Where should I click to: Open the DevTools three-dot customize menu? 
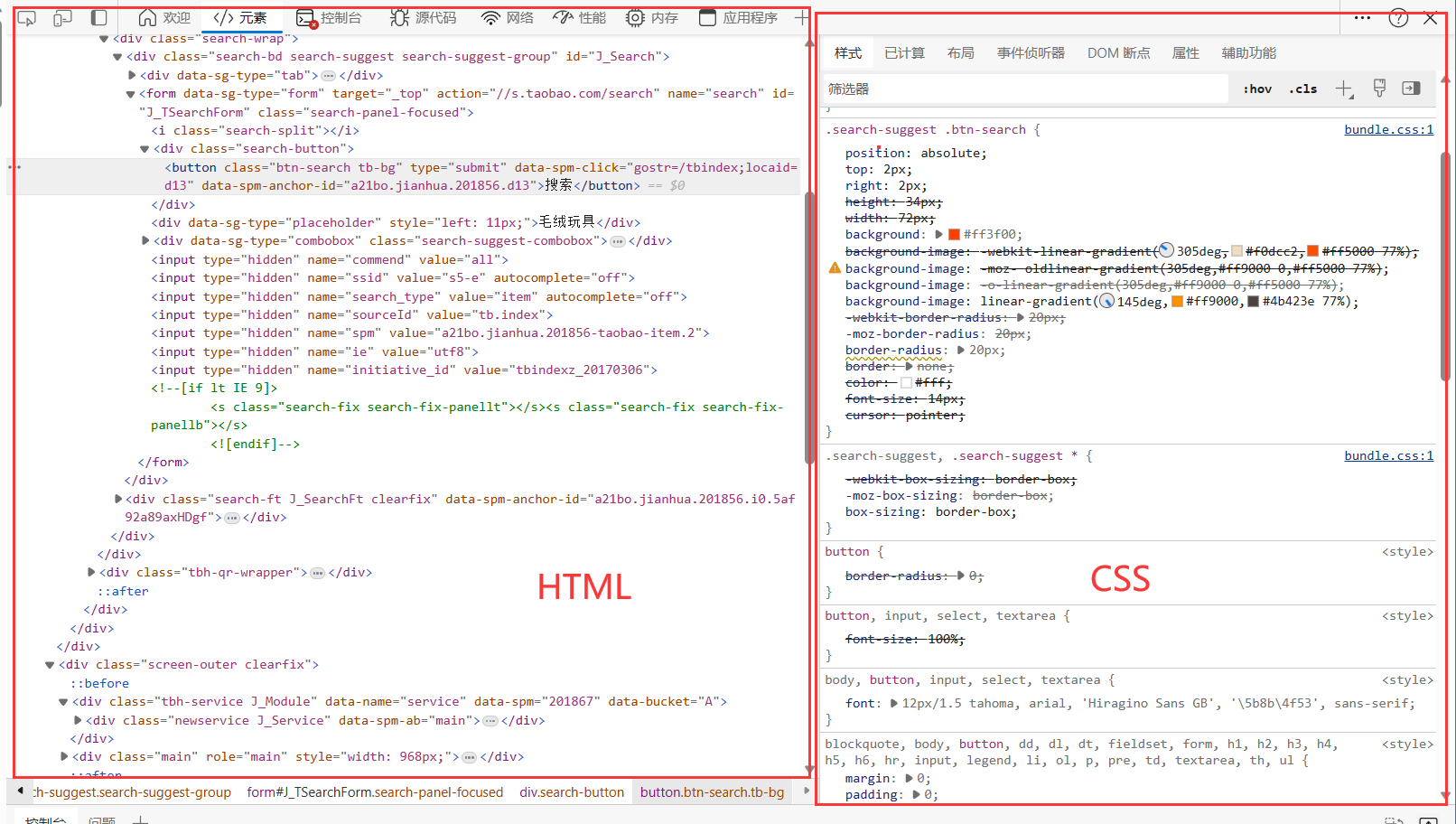pos(1362,18)
